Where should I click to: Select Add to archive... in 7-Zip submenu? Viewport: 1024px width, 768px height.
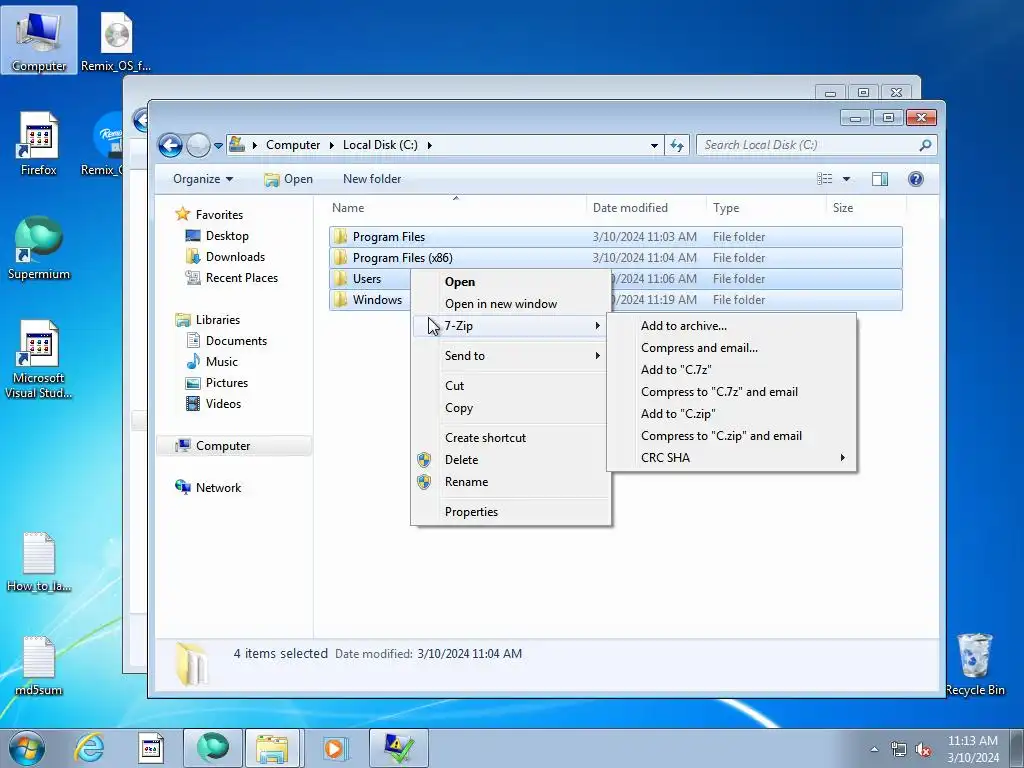[731, 326]
